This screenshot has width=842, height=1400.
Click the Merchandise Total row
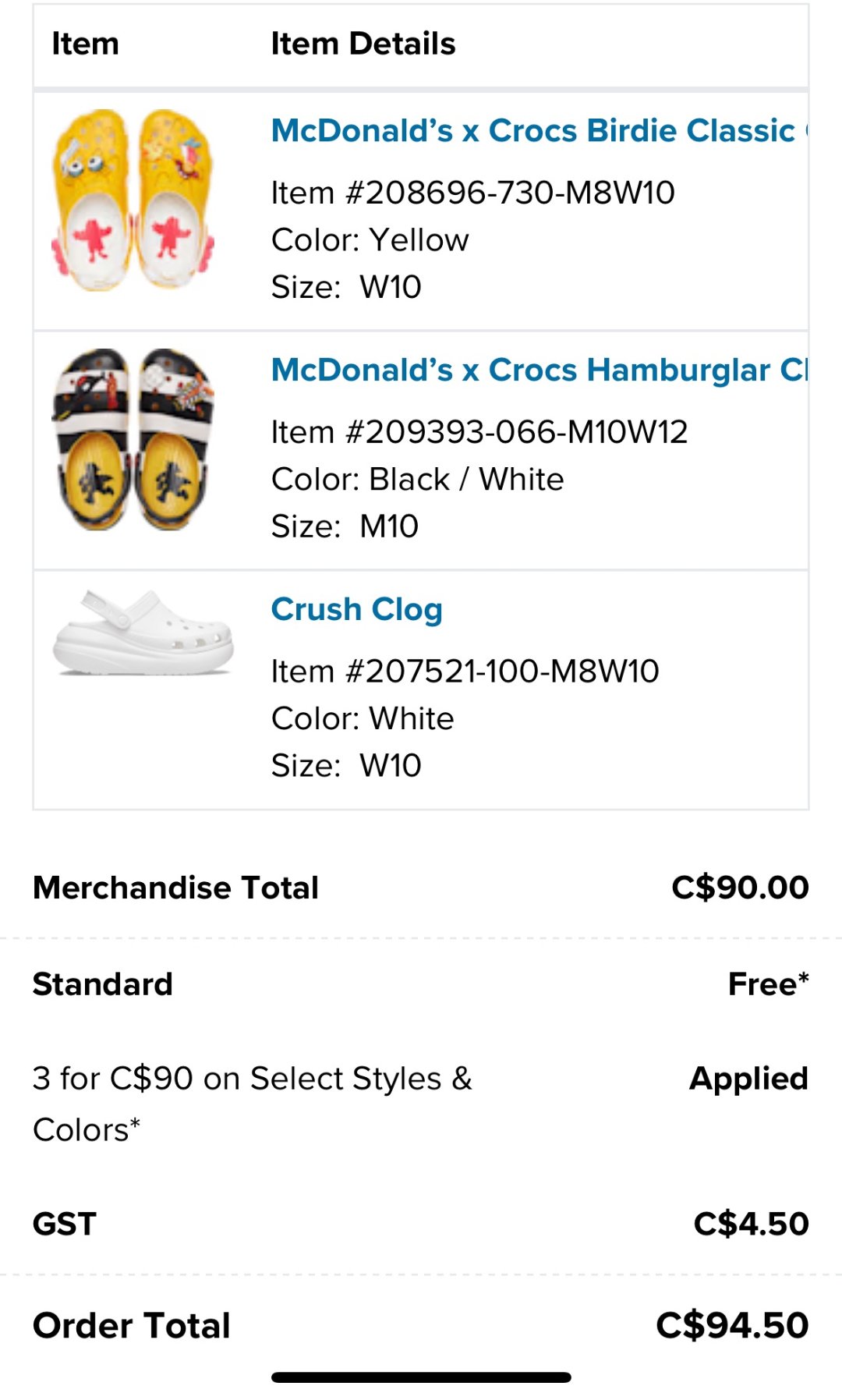pos(175,887)
